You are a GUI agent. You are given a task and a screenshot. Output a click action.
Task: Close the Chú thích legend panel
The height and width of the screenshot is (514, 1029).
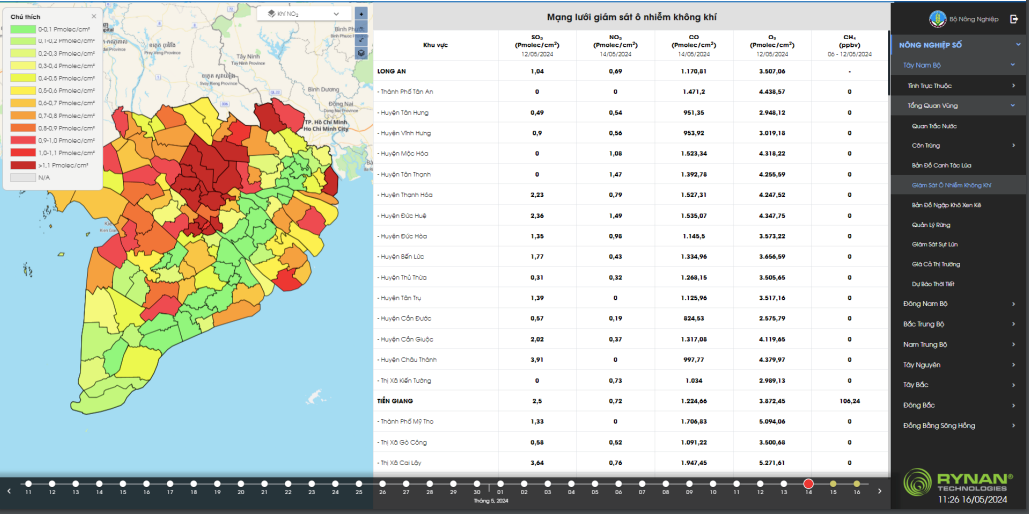94,16
